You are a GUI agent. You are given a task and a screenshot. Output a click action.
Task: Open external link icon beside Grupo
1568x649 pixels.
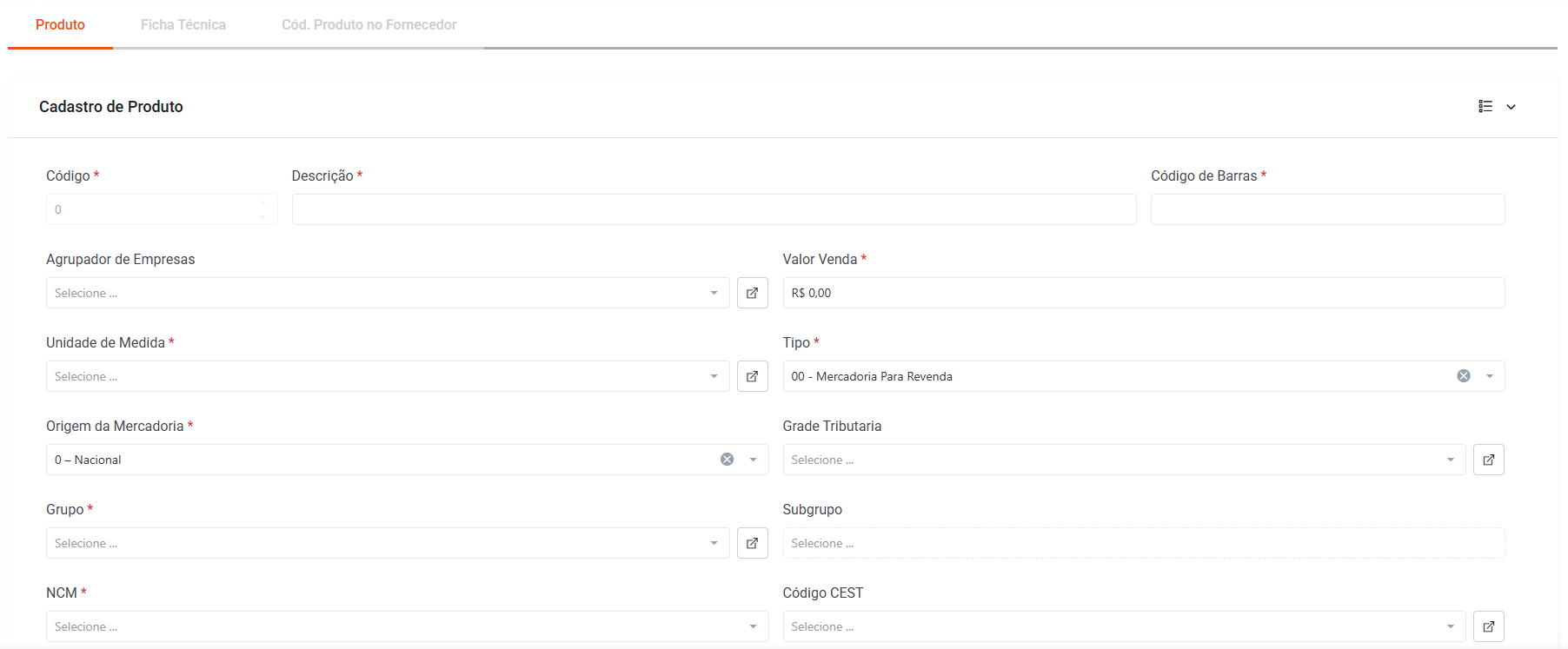coord(752,543)
